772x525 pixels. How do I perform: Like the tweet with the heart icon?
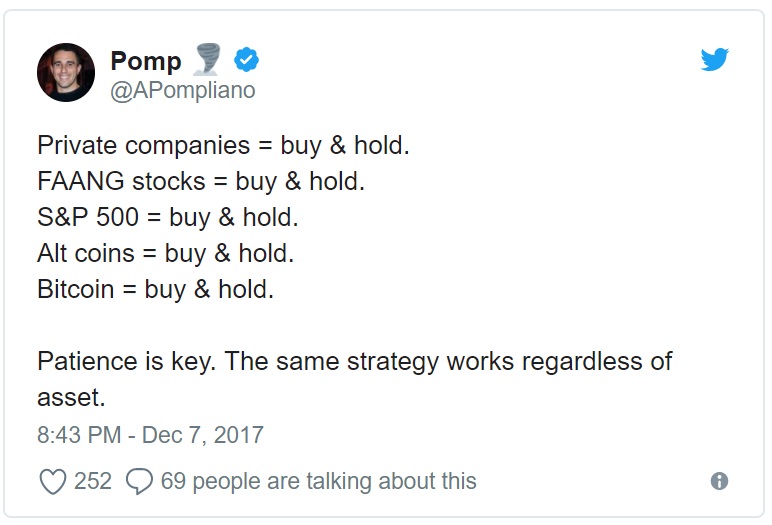click(53, 481)
